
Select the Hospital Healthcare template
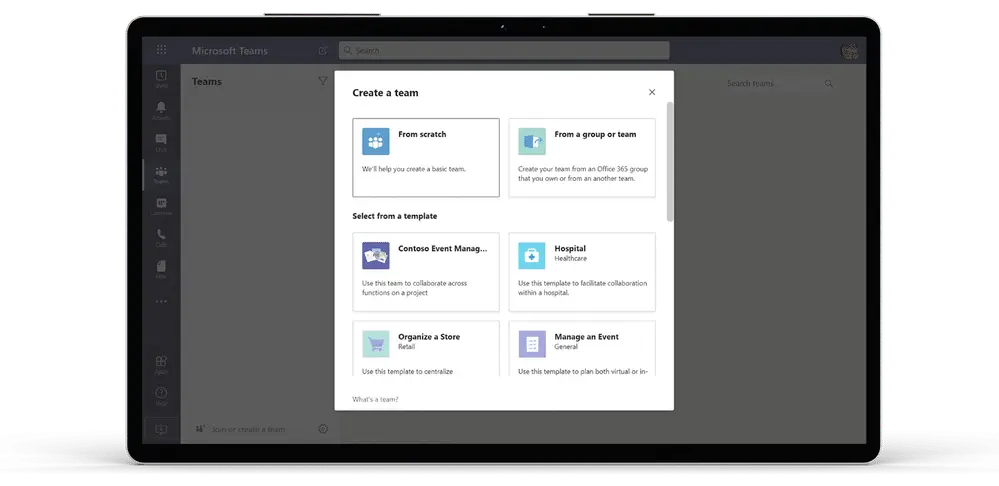point(582,272)
